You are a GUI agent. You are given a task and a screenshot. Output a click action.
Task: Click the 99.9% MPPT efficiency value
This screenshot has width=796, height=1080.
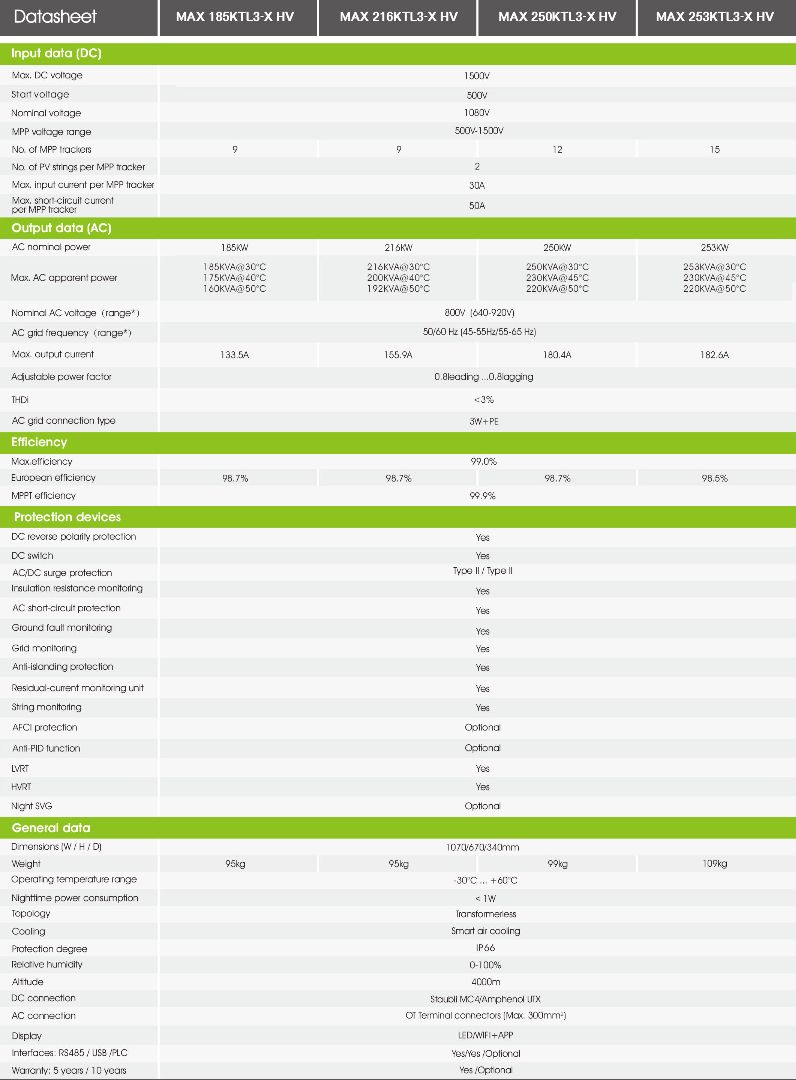coord(483,496)
